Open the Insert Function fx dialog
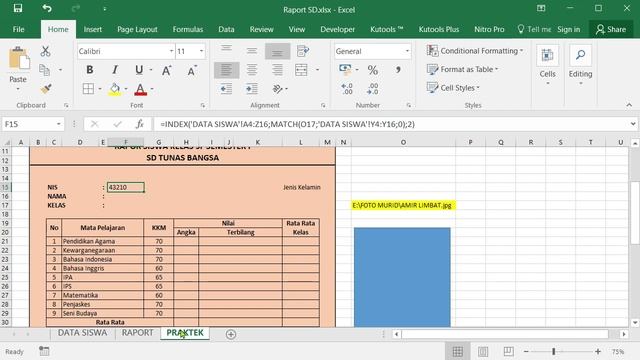Image resolution: width=640 pixels, height=360 pixels. coord(140,124)
